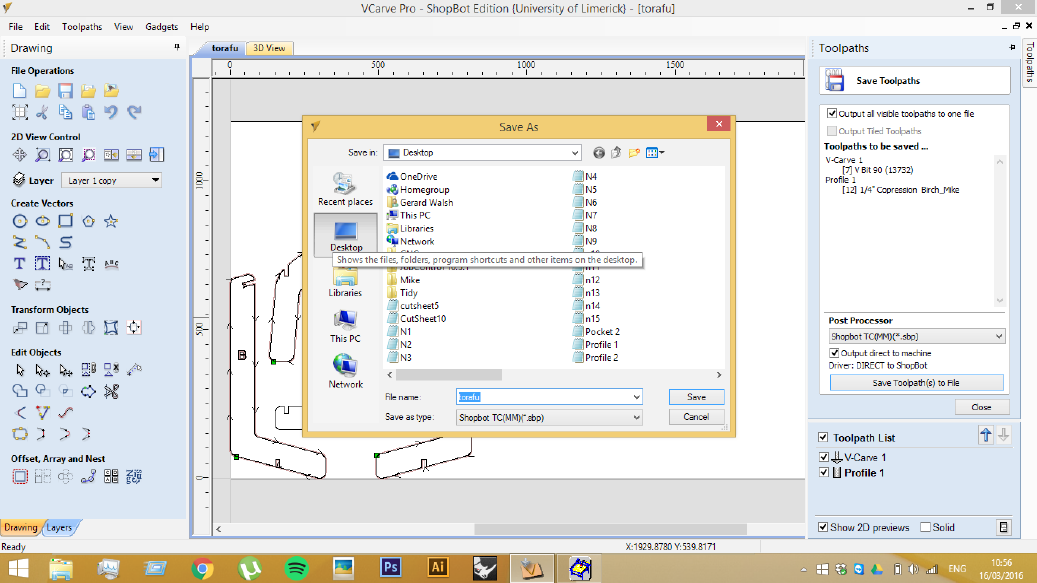The height and width of the screenshot is (583, 1037).
Task: Toggle Output direct to machine checkbox
Action: [834, 353]
